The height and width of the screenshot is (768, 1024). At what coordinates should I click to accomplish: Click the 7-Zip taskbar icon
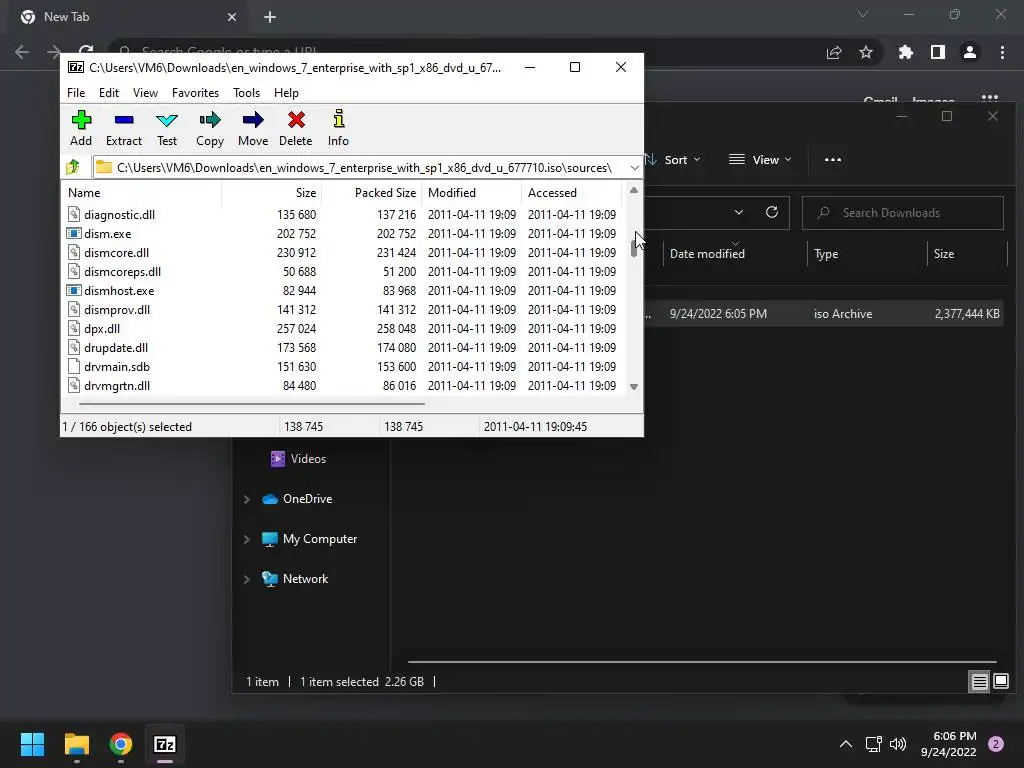[165, 744]
